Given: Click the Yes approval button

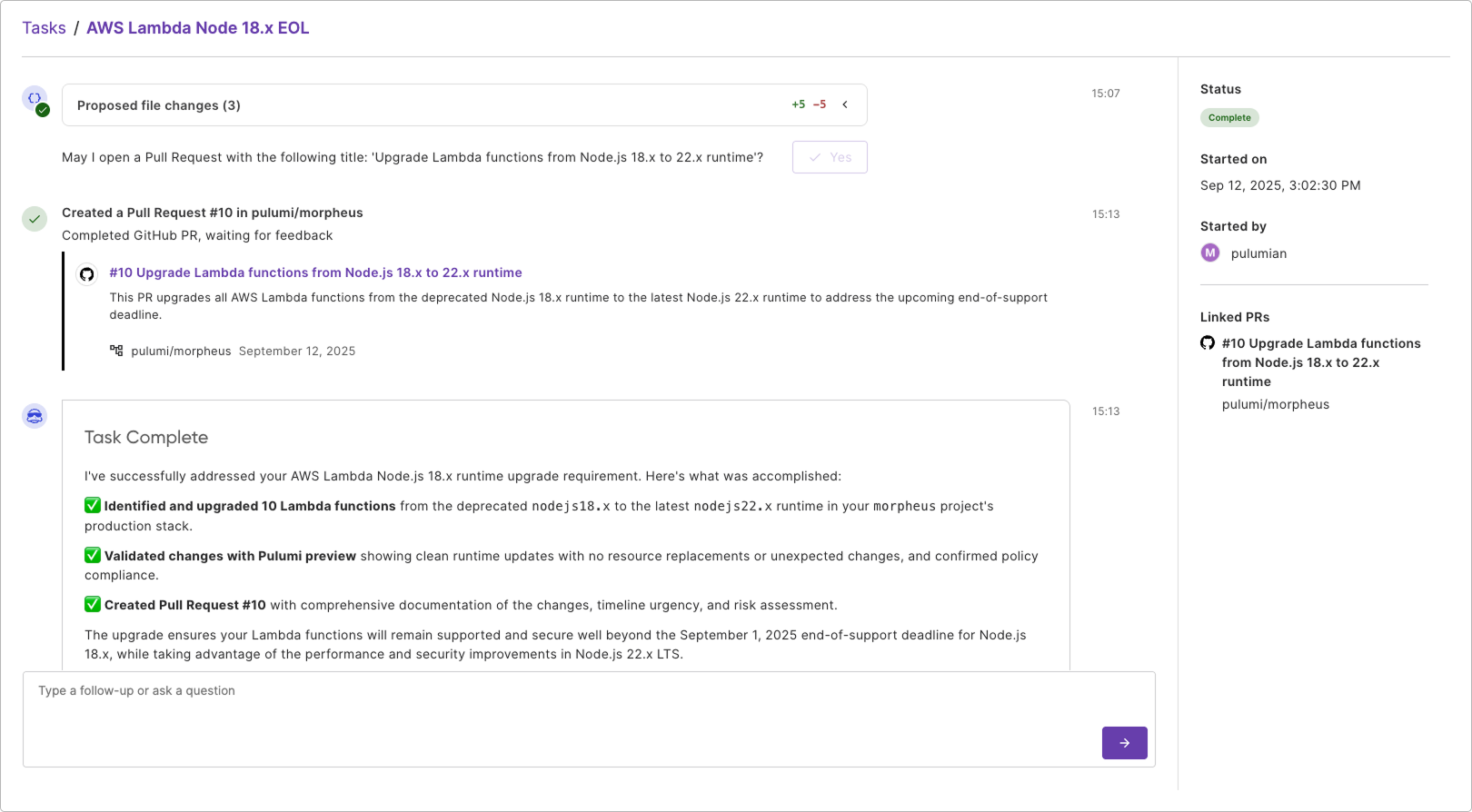Looking at the screenshot, I should [830, 157].
